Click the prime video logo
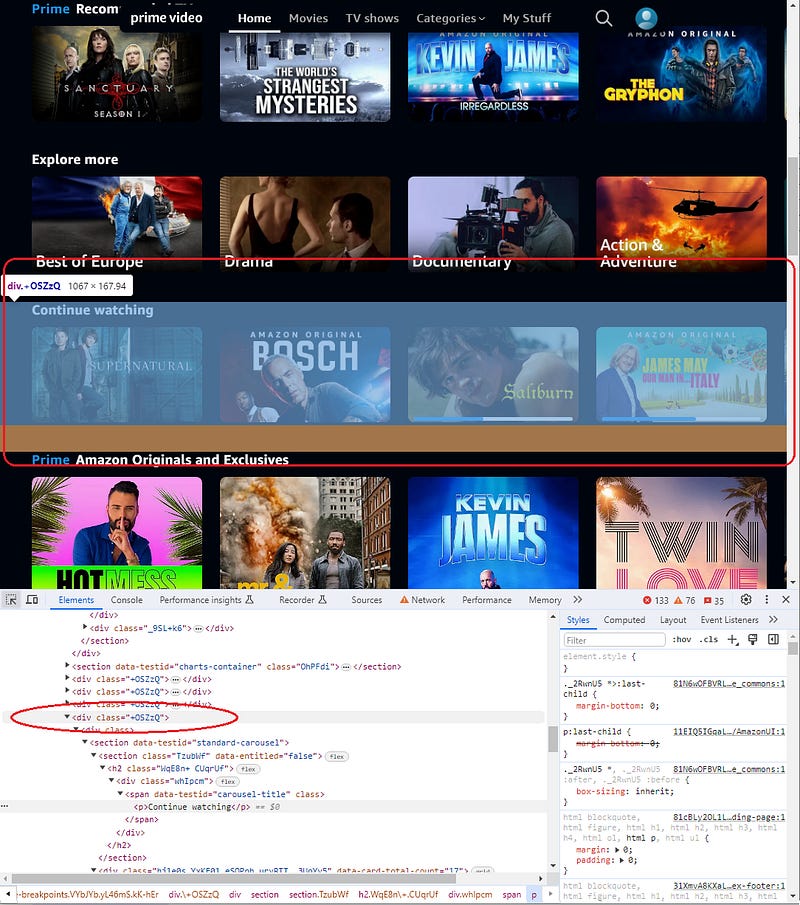Screen dimensions: 800x905 tap(166, 18)
